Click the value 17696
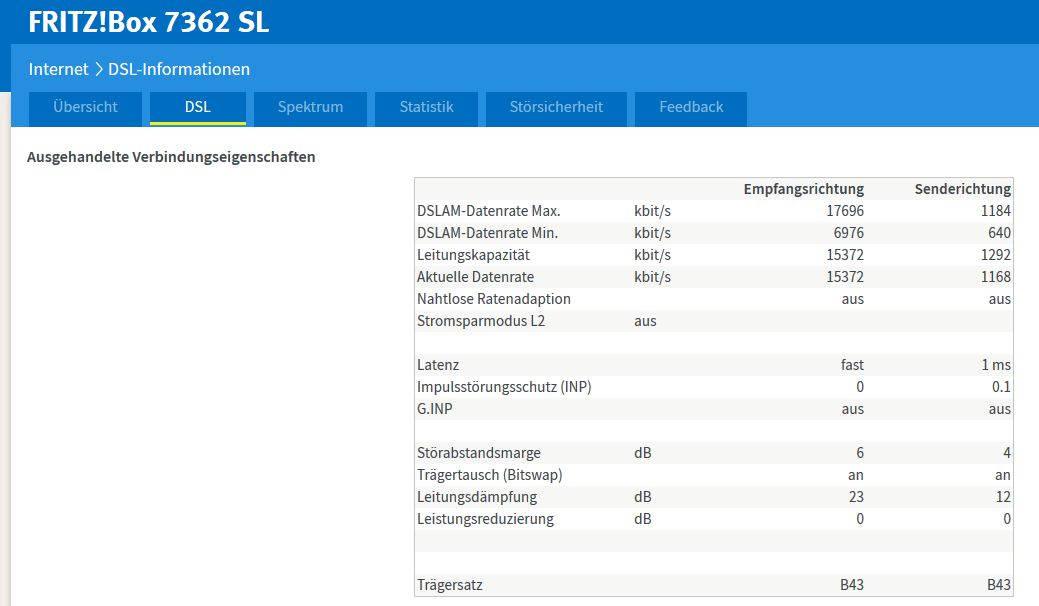Screen dimensions: 1039x606 coord(845,211)
